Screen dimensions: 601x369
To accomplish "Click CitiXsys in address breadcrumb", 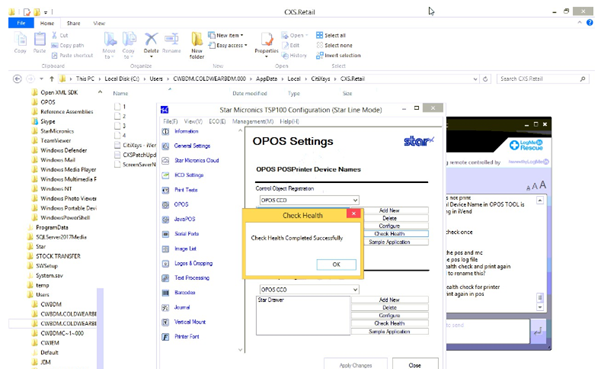I will 320,79.
